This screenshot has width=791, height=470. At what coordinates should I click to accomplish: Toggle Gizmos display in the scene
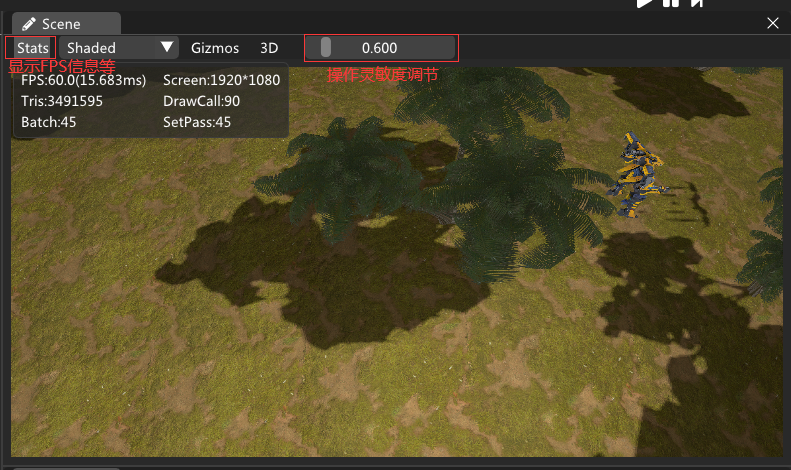(x=215, y=48)
